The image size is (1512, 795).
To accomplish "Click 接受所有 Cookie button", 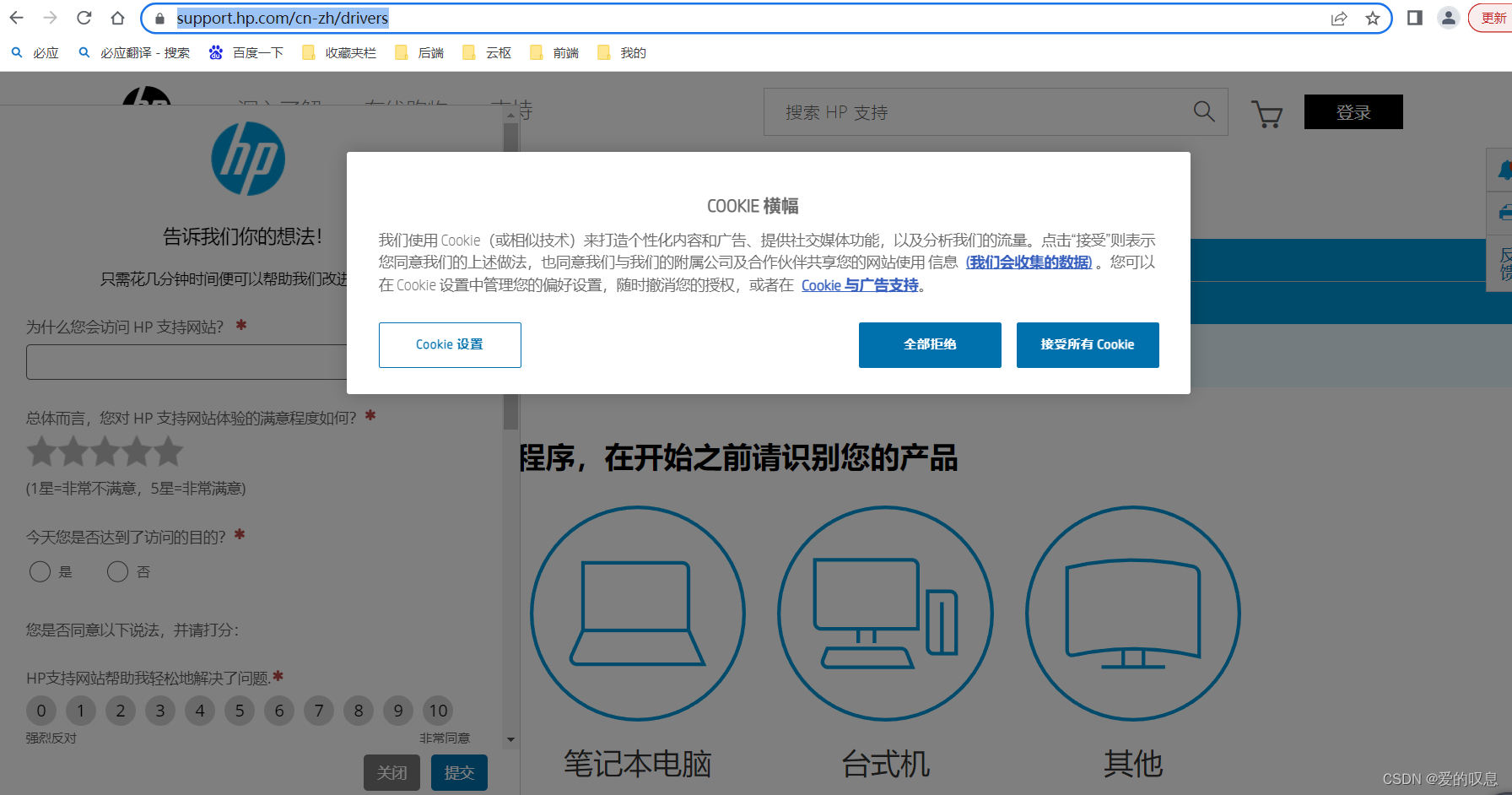I will coord(1088,344).
